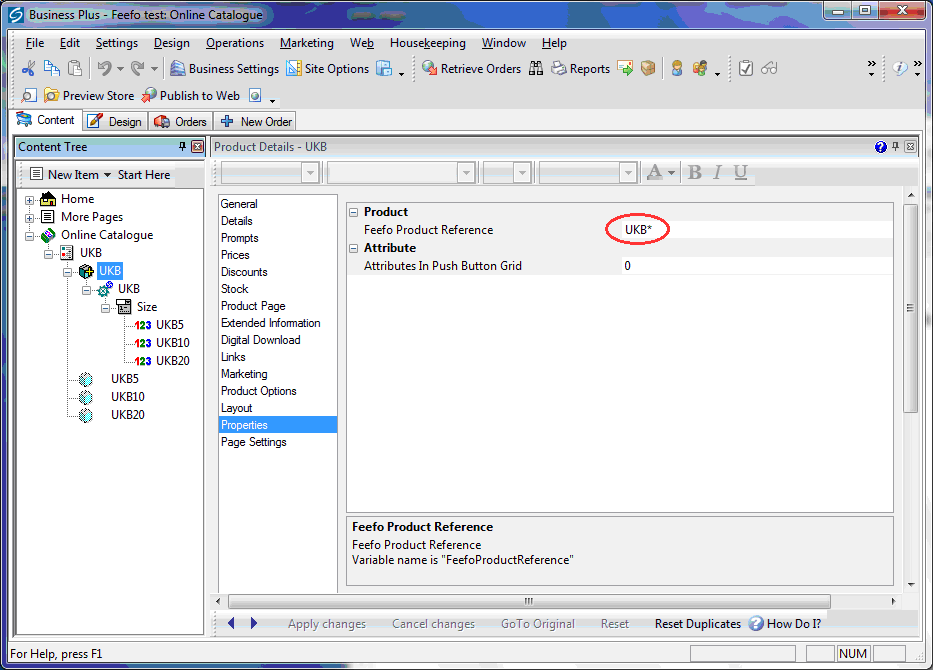Pin the Content Tree panel

click(182, 147)
